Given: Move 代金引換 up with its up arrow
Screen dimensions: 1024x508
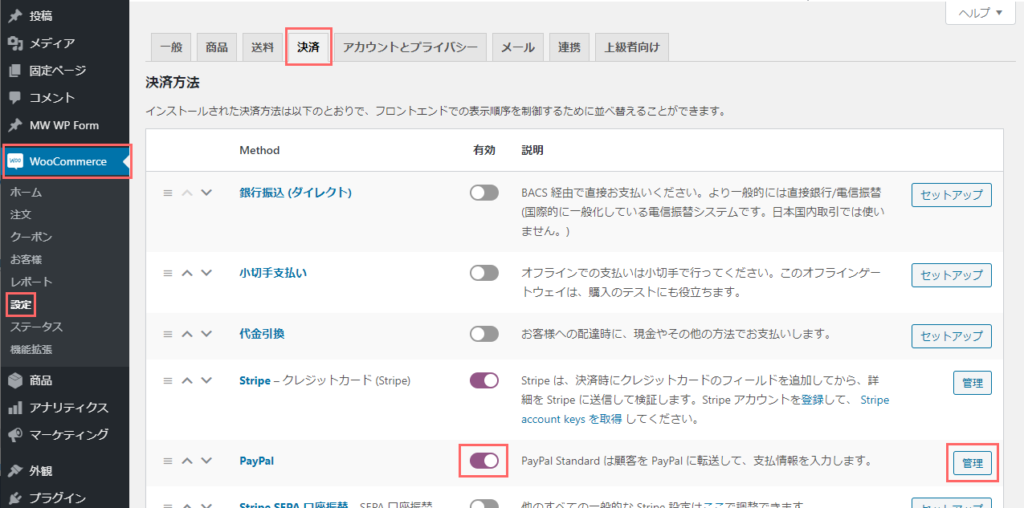Looking at the screenshot, I should [187, 334].
